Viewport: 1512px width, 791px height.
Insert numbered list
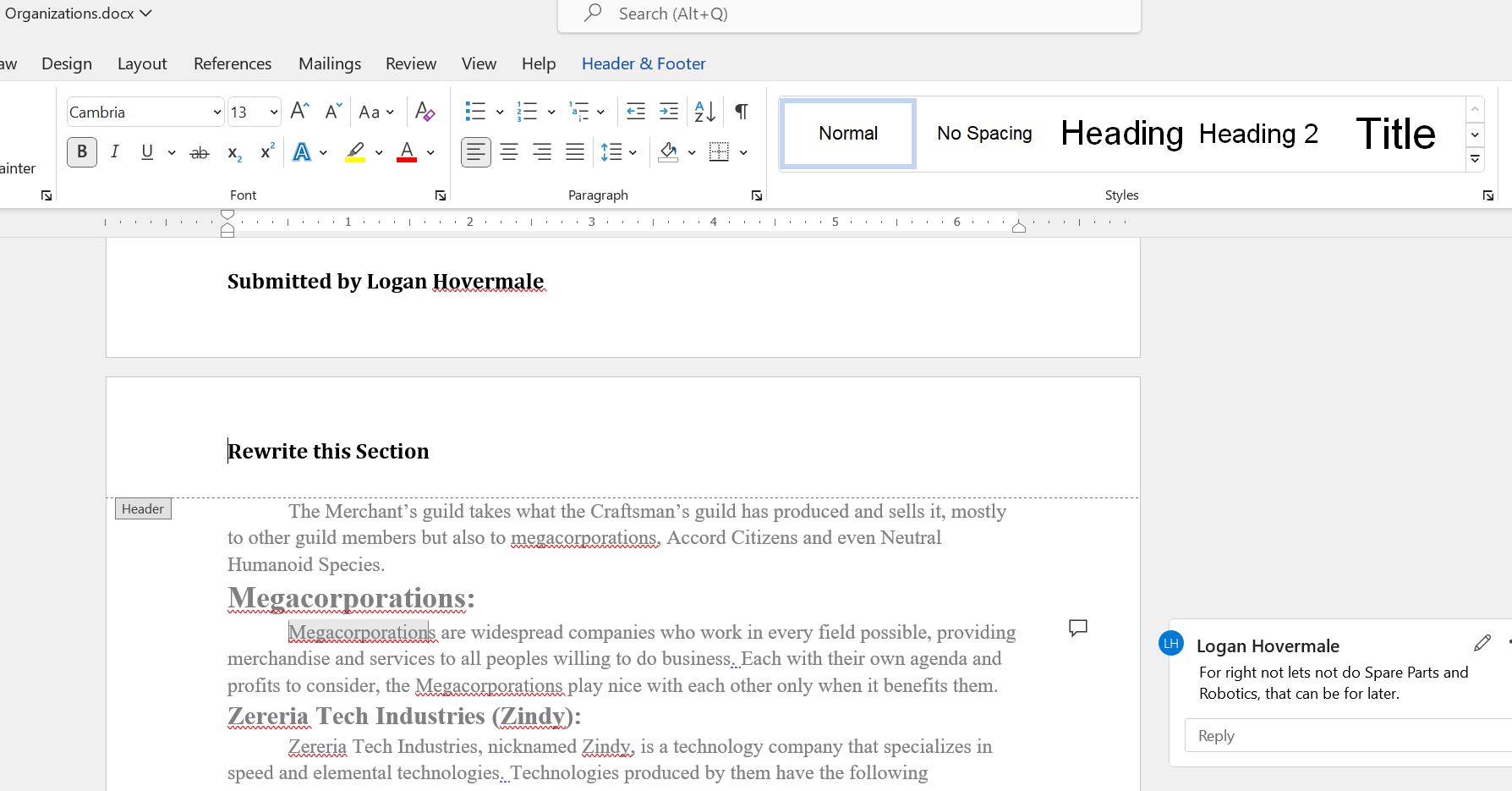tap(527, 112)
